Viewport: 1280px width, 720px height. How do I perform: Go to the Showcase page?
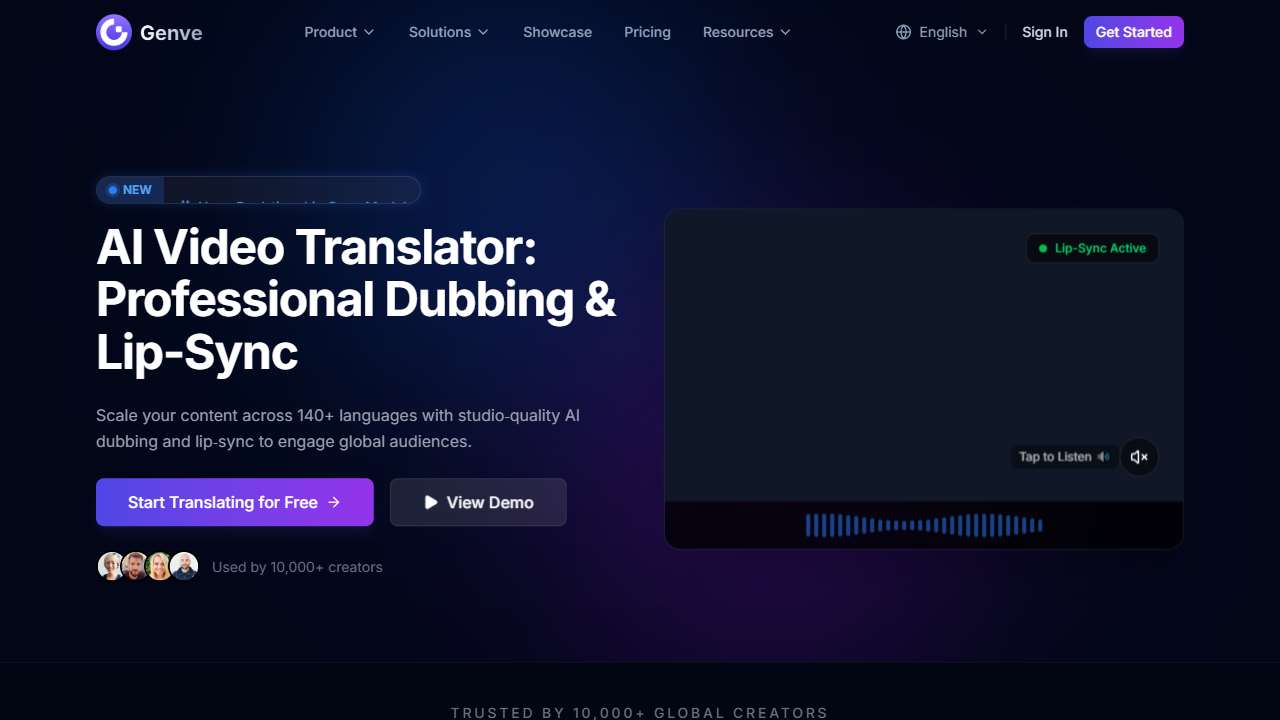pos(557,32)
